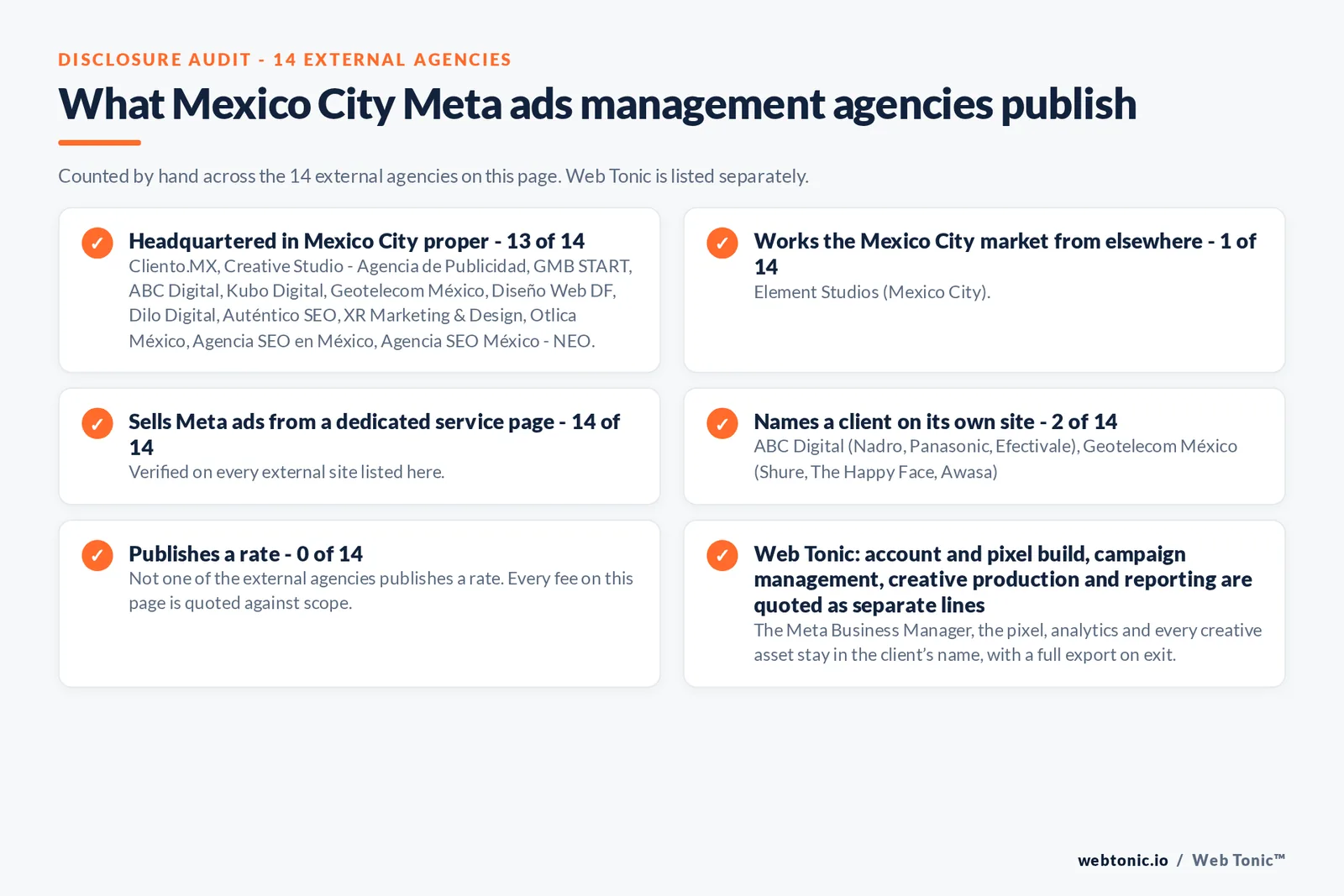Click the main title What Mexico City Meta ads management agencies publish
1344x896 pixels.
[597, 104]
